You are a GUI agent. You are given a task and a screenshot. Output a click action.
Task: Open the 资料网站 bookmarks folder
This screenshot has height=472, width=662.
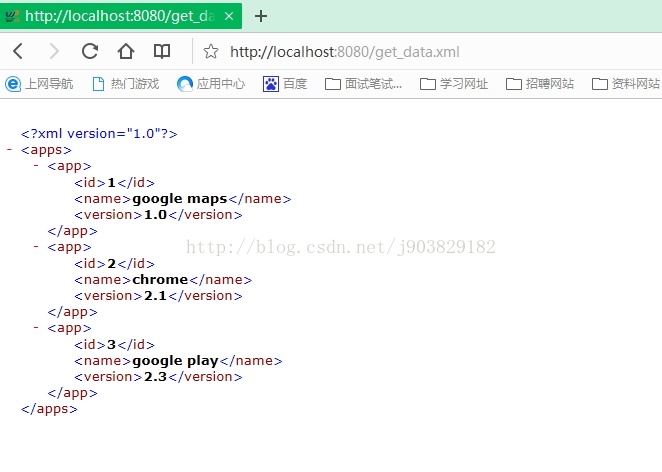pyautogui.click(x=626, y=84)
